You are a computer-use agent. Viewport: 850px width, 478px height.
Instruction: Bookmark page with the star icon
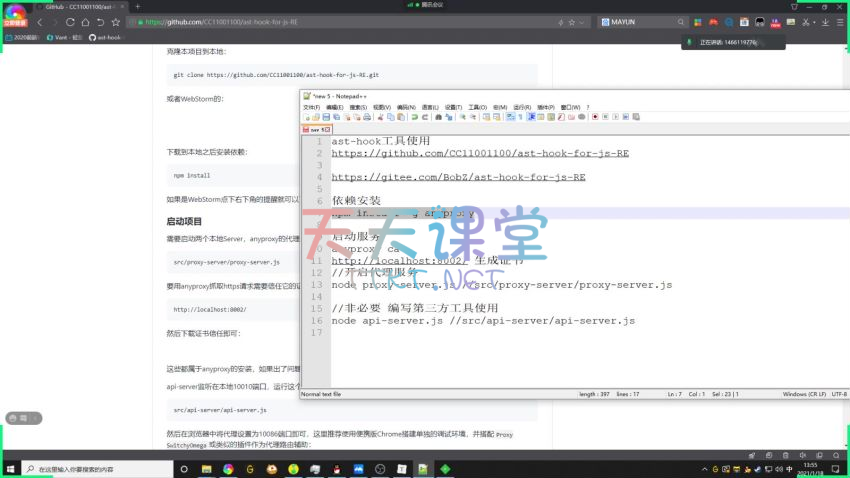coord(570,22)
